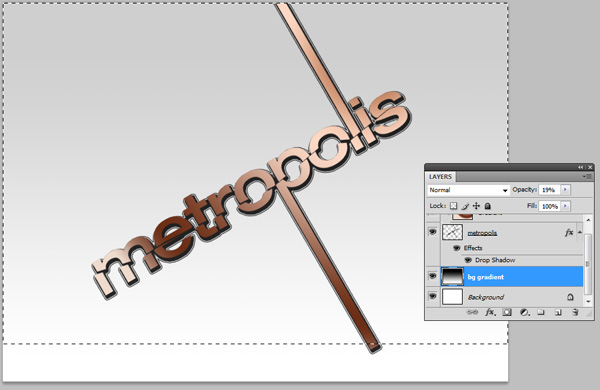Screen dimensions: 600x390
Task: Create a new group folder icon
Action: (x=541, y=312)
